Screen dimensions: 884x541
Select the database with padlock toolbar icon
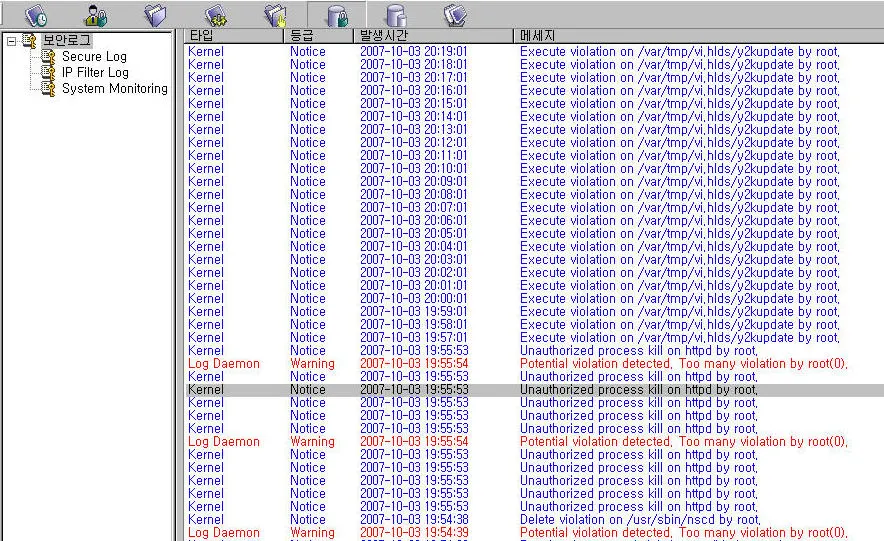tap(336, 15)
